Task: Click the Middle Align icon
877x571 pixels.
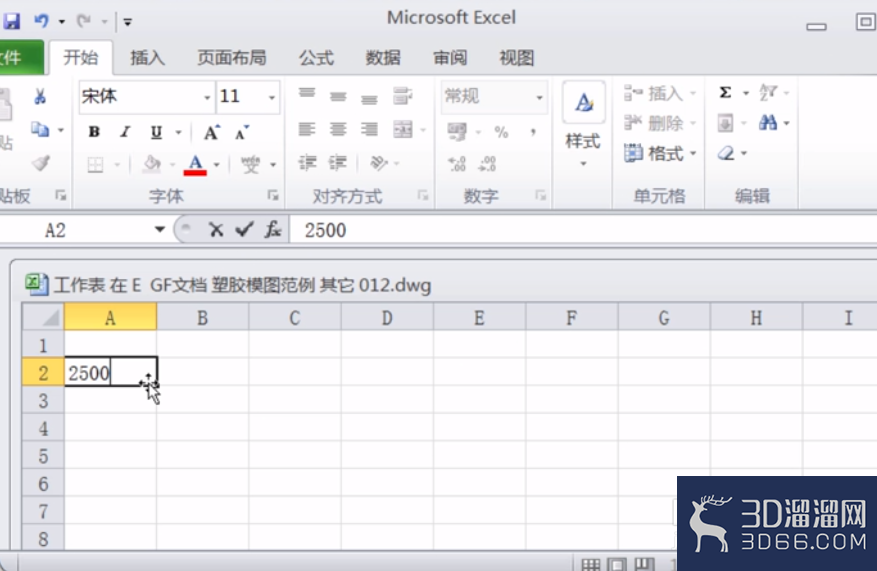Action: [x=338, y=96]
